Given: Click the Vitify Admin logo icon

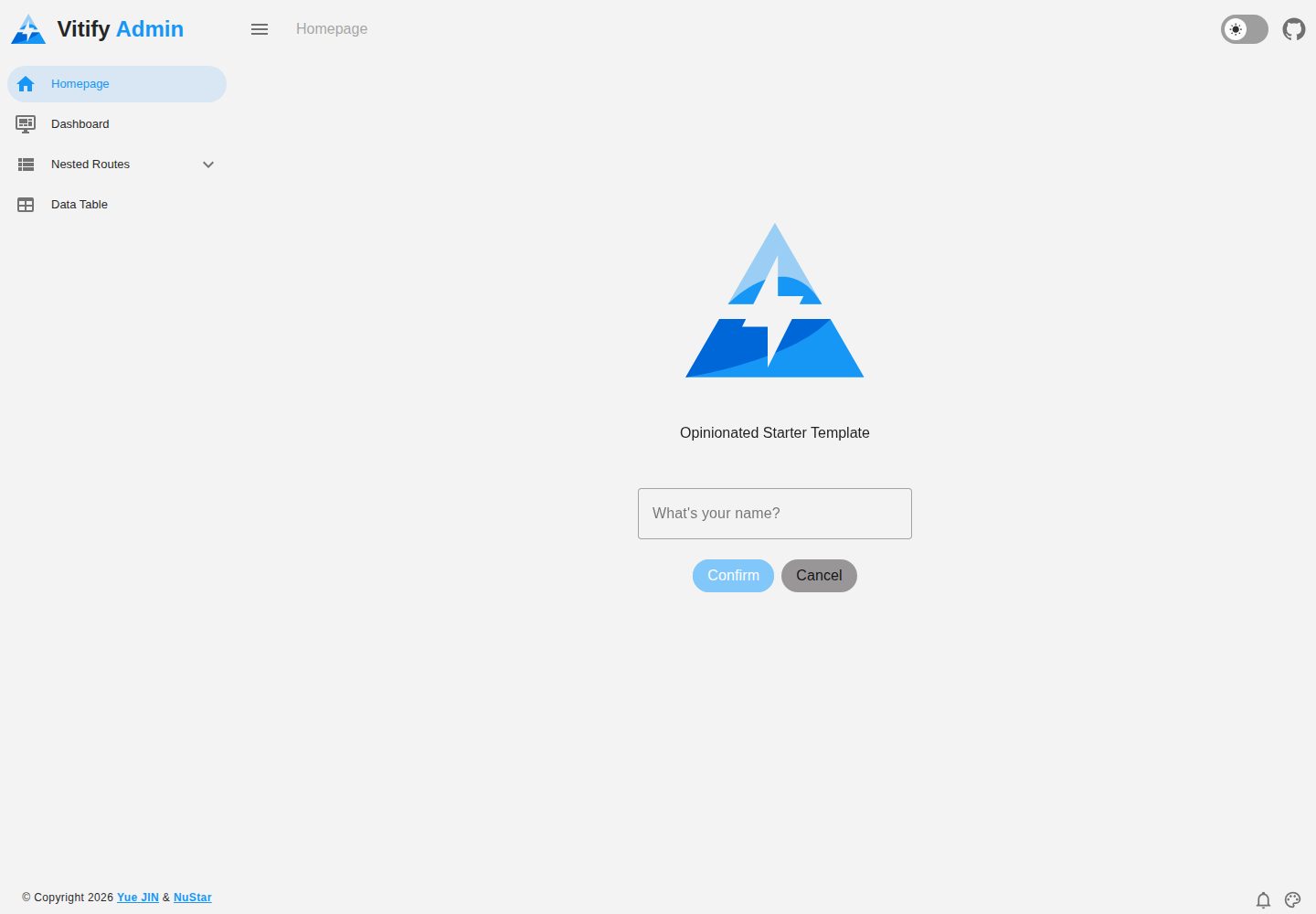Looking at the screenshot, I should coord(28,29).
